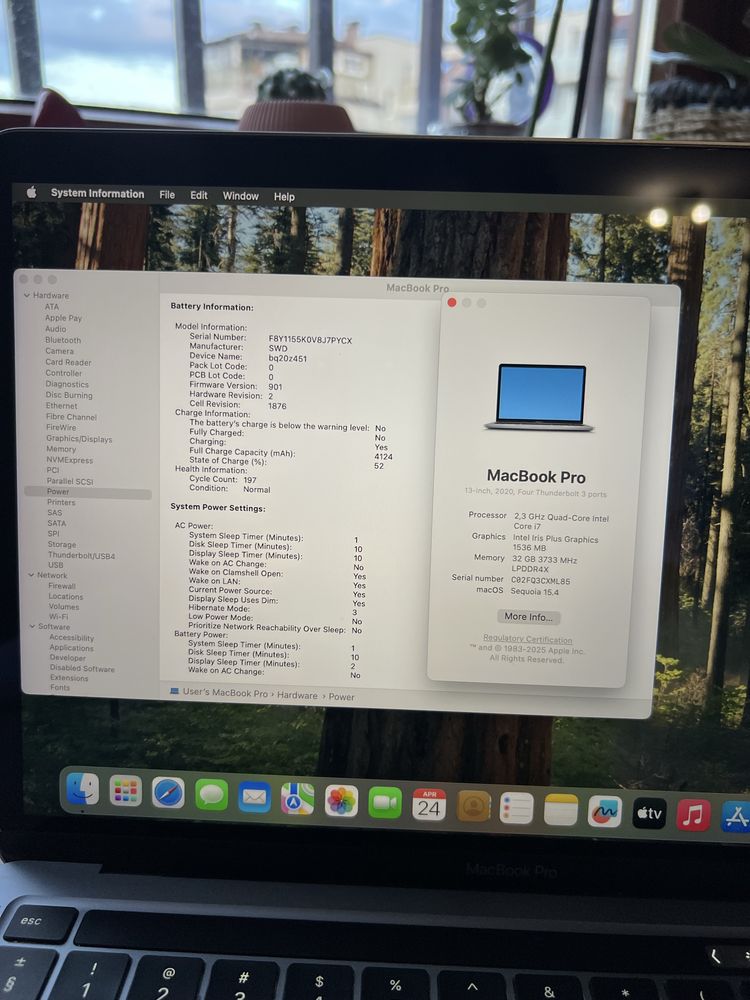This screenshot has height=1000, width=750.
Task: Select Parallel SCSI in the sidebar
Action: point(70,481)
